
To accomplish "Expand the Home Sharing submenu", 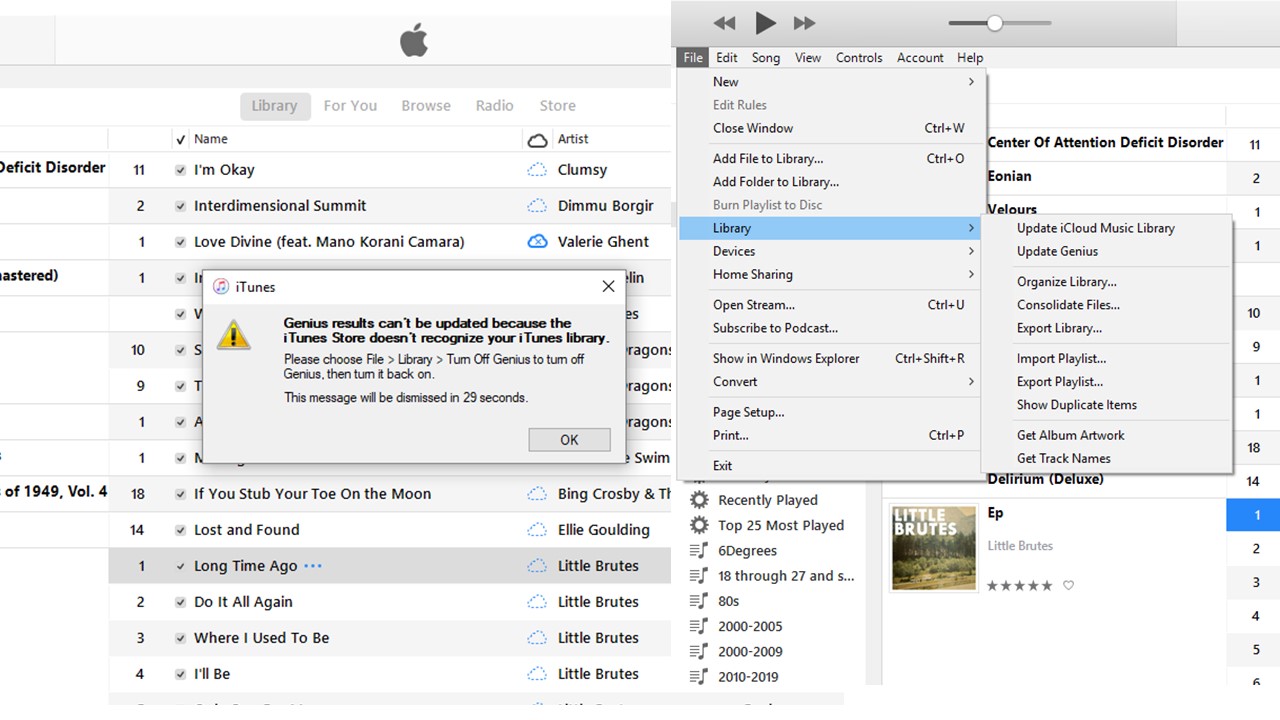I will 832,274.
